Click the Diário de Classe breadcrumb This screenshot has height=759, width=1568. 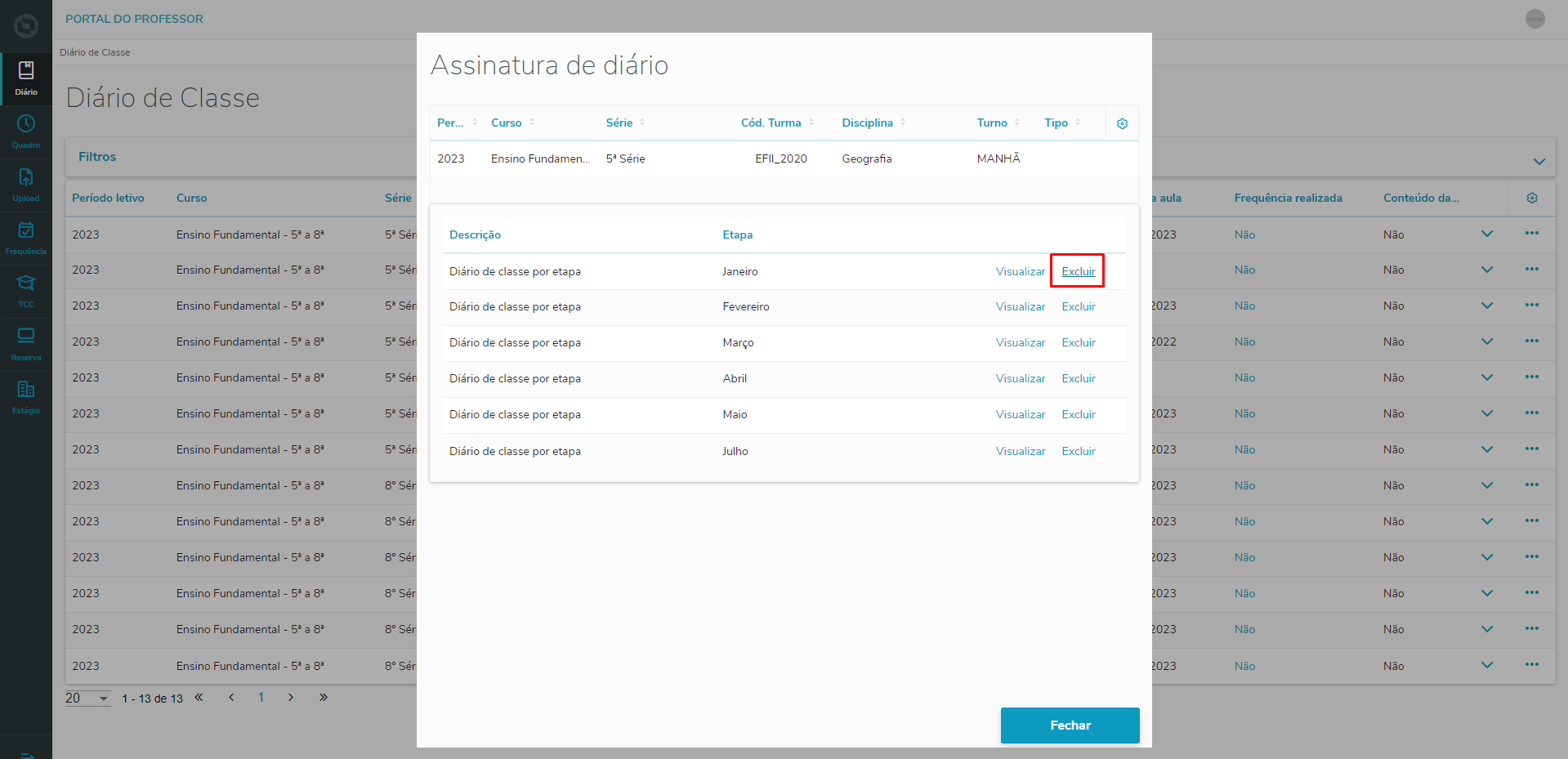[x=95, y=52]
